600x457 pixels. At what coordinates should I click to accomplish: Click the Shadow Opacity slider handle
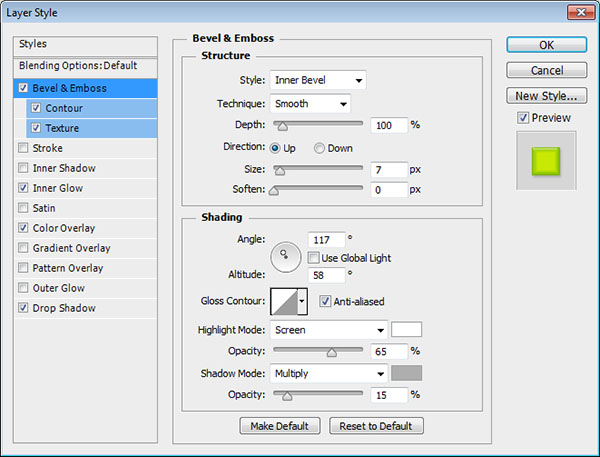coord(287,396)
